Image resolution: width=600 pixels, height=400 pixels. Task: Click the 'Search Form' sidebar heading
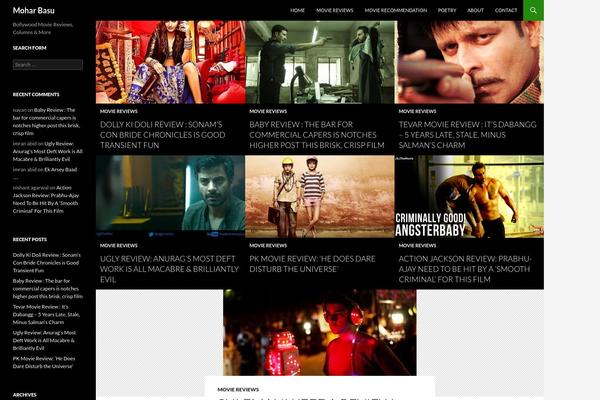[x=29, y=48]
